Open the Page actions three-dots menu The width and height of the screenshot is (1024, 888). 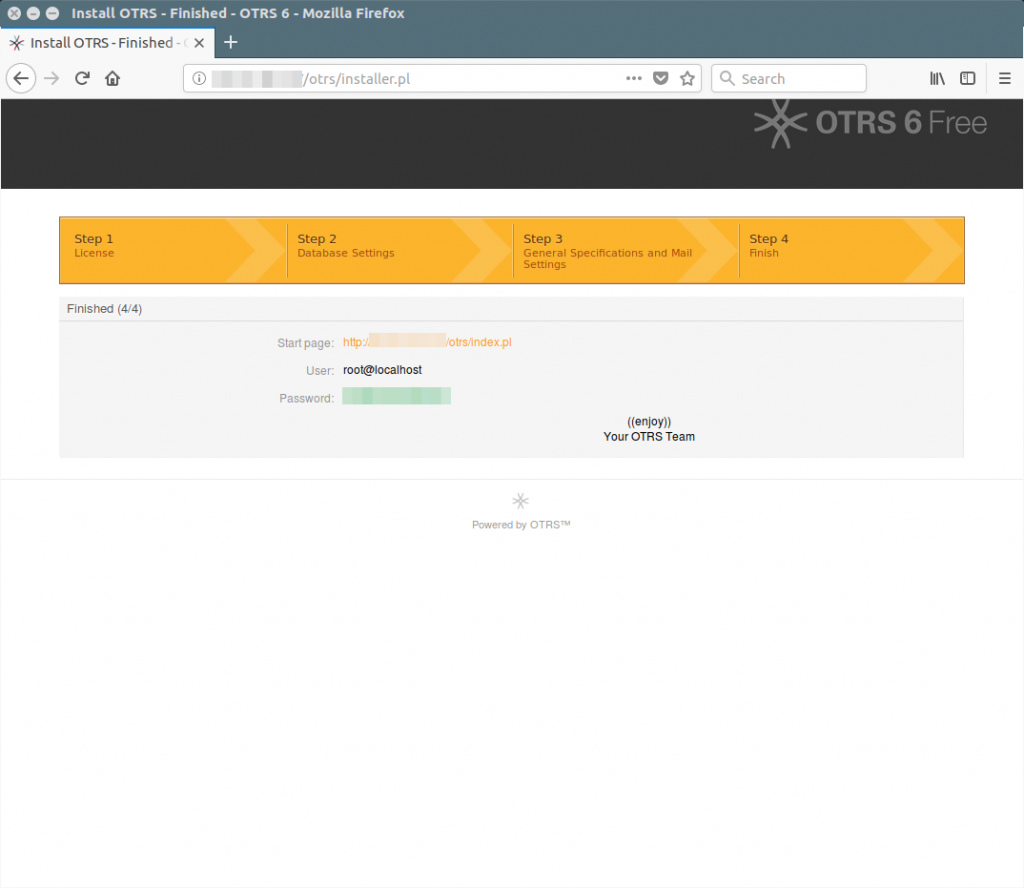pos(634,78)
